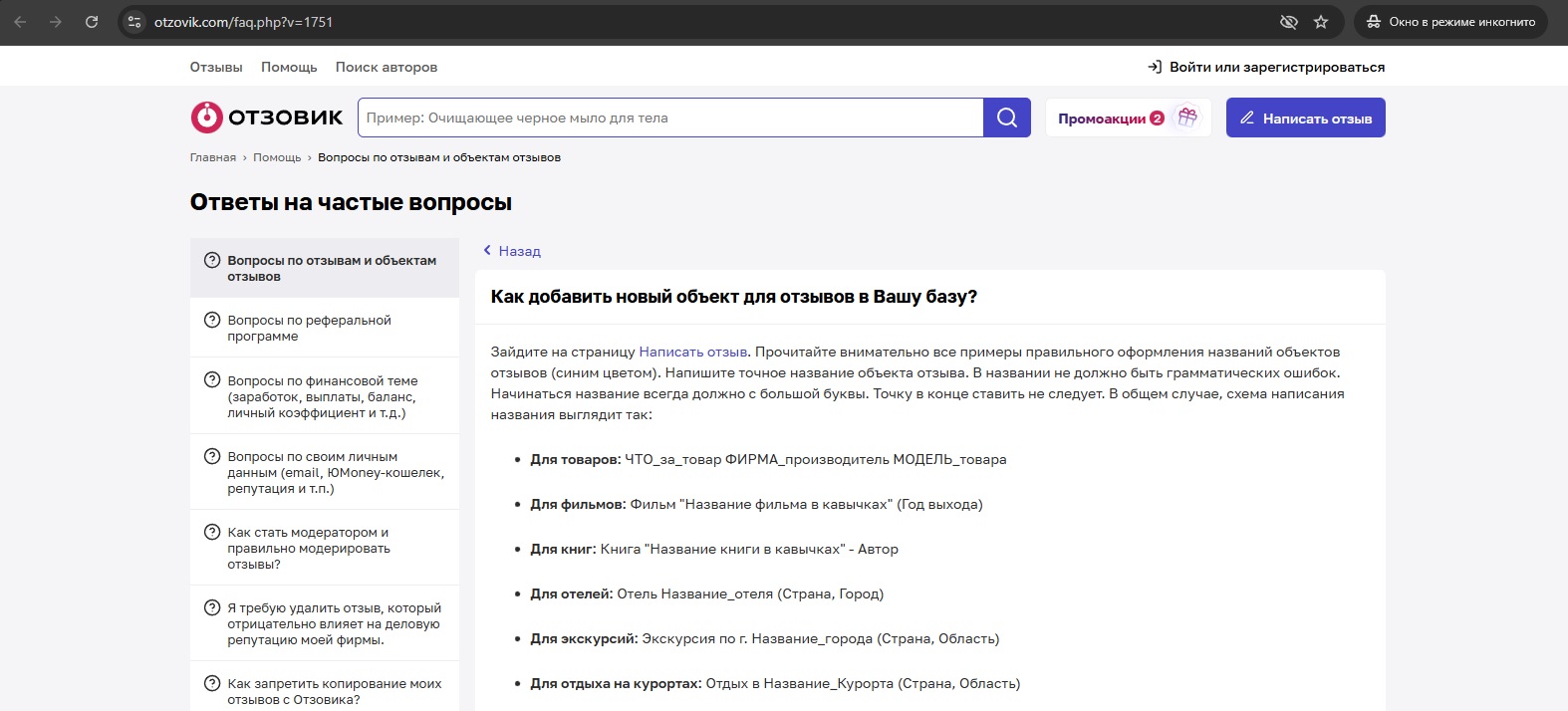1568x711 pixels.
Task: Open 'Вопросы по финансовой теме' section
Action: tap(322, 395)
